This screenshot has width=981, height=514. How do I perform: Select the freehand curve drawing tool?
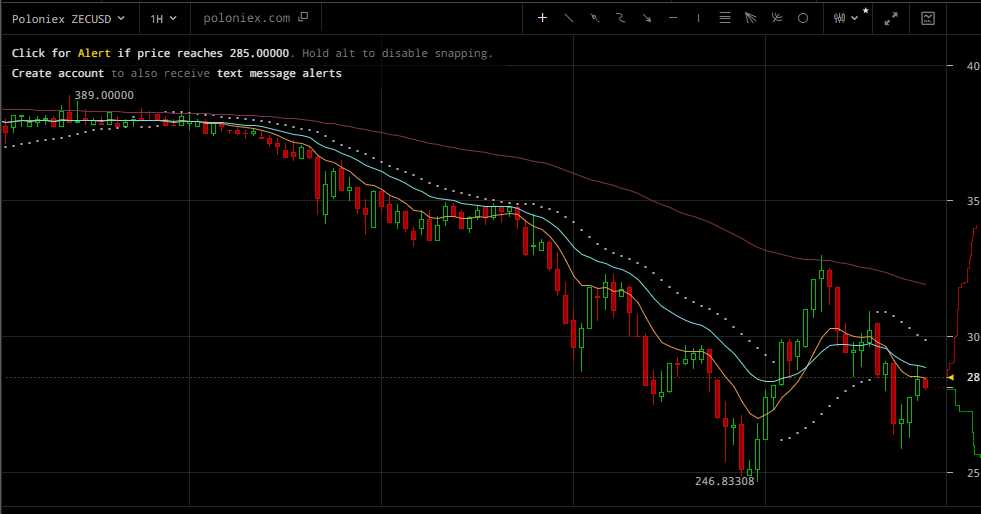tap(621, 18)
